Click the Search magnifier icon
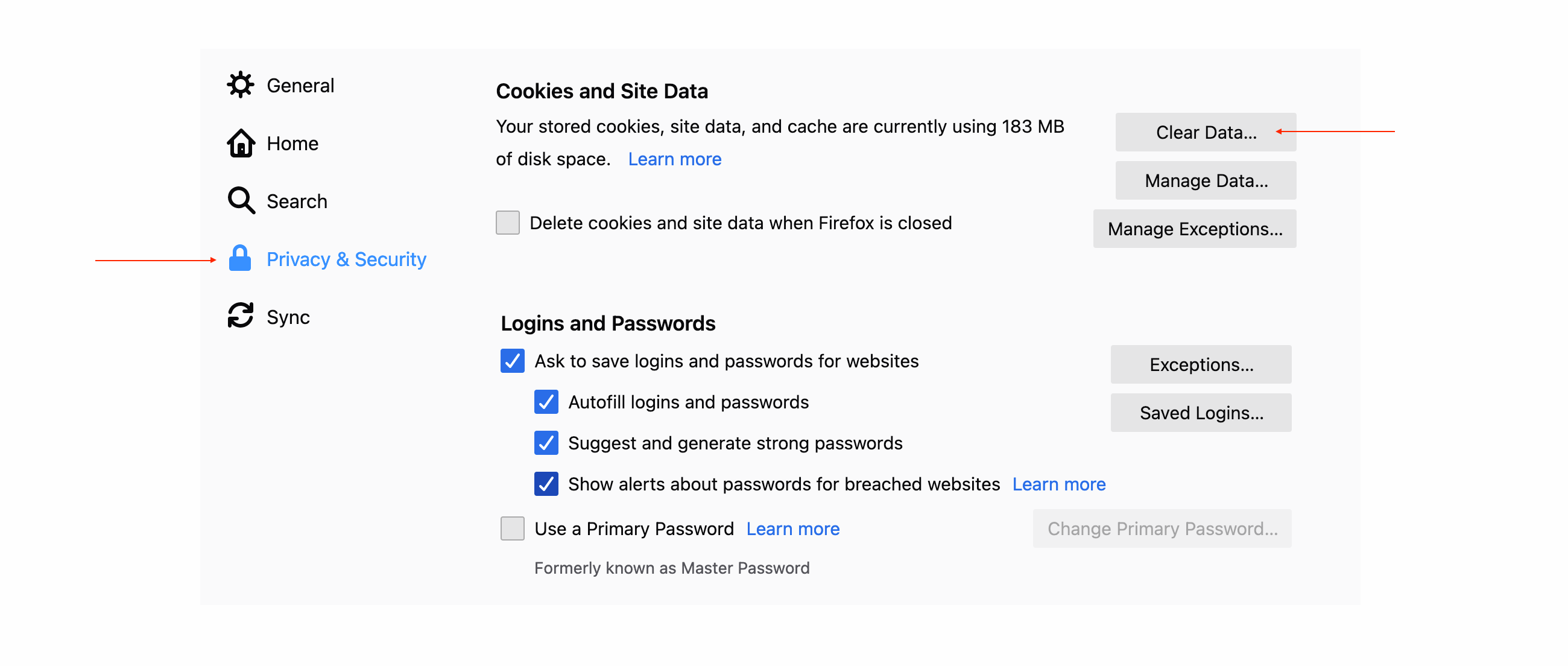The image size is (1568, 666). (241, 201)
